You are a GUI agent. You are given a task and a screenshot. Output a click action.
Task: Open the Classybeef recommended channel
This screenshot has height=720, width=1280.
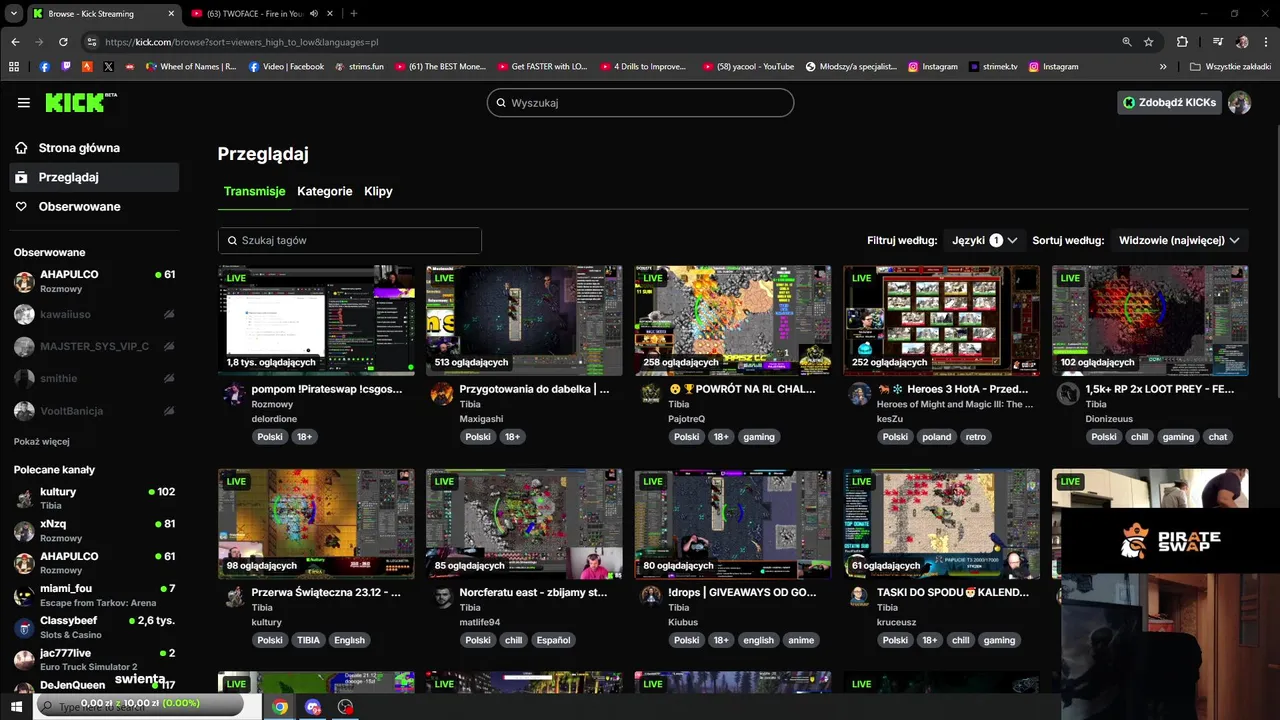[x=95, y=627]
